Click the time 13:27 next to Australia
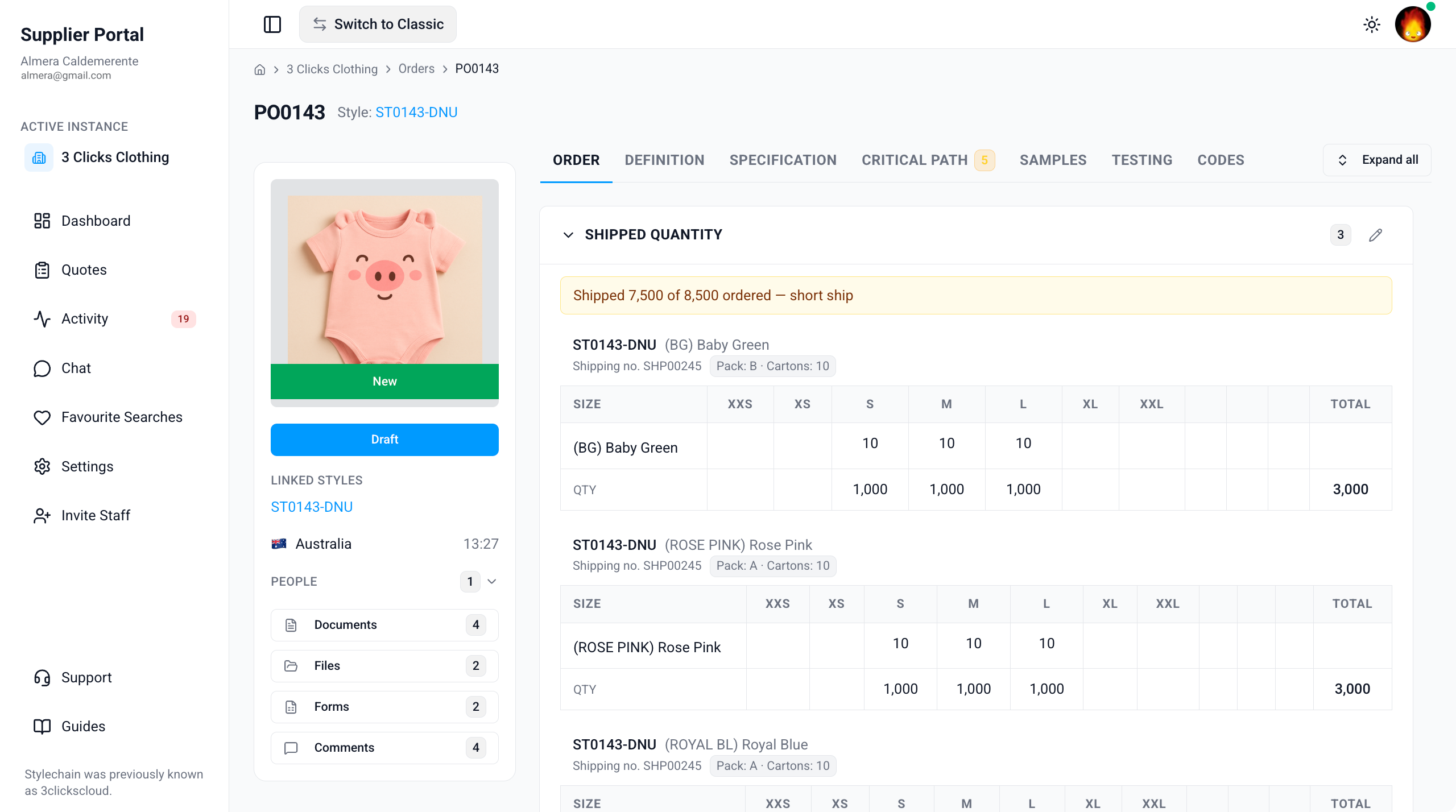The height and width of the screenshot is (812, 1456). [x=481, y=544]
